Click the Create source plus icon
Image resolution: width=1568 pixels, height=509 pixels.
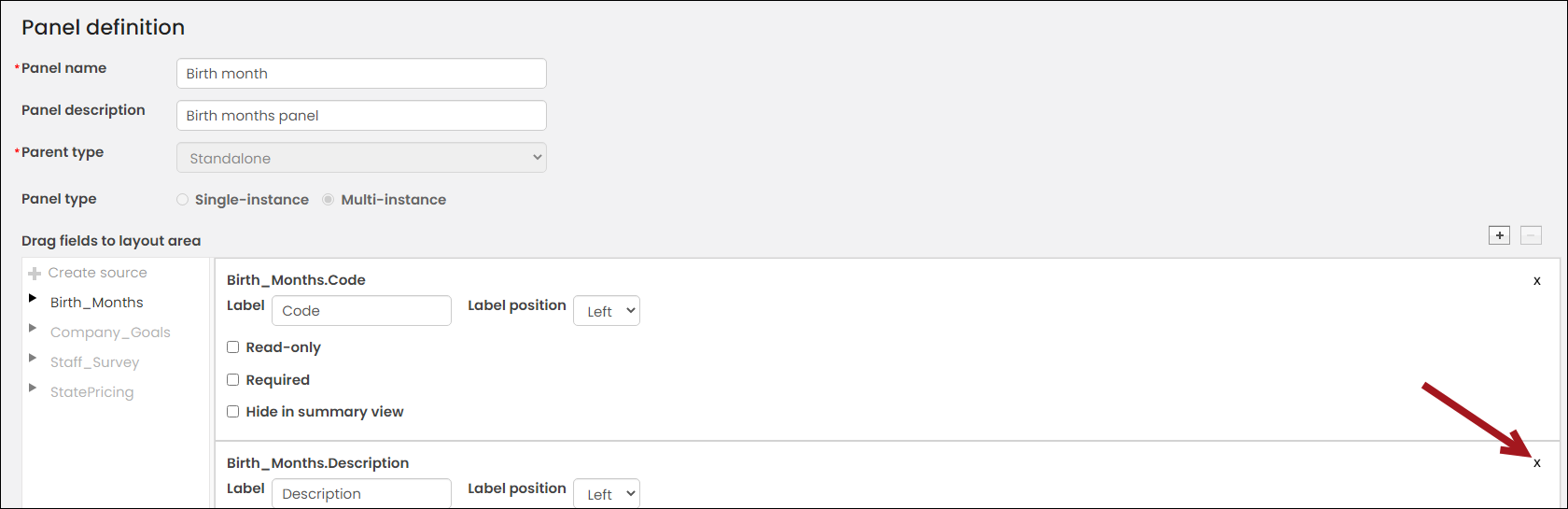[35, 274]
